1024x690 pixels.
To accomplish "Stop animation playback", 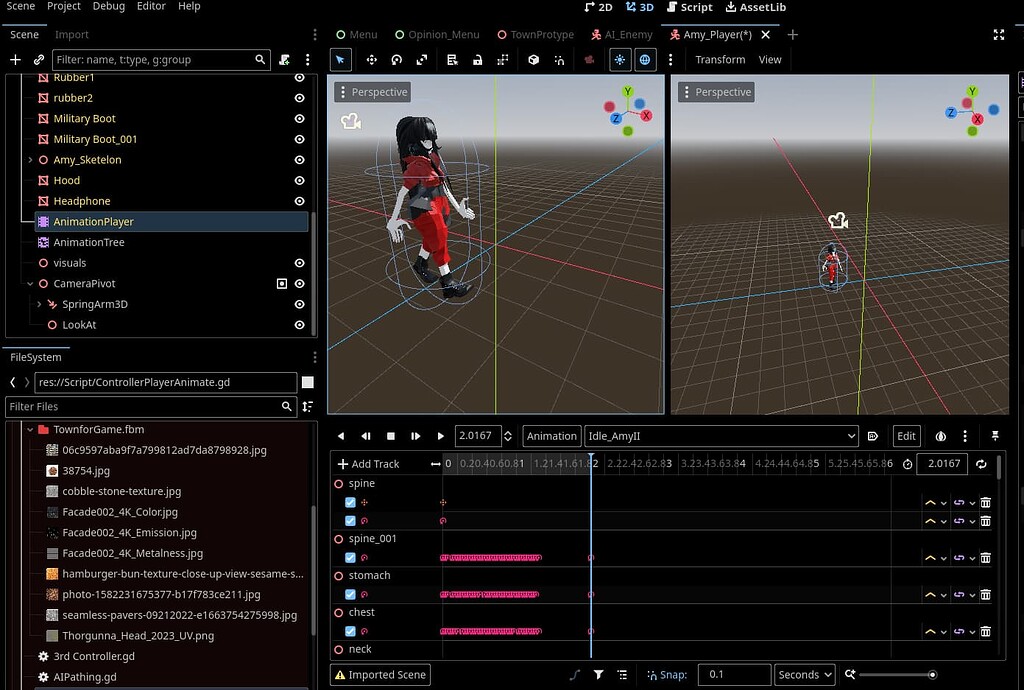I will coord(391,436).
